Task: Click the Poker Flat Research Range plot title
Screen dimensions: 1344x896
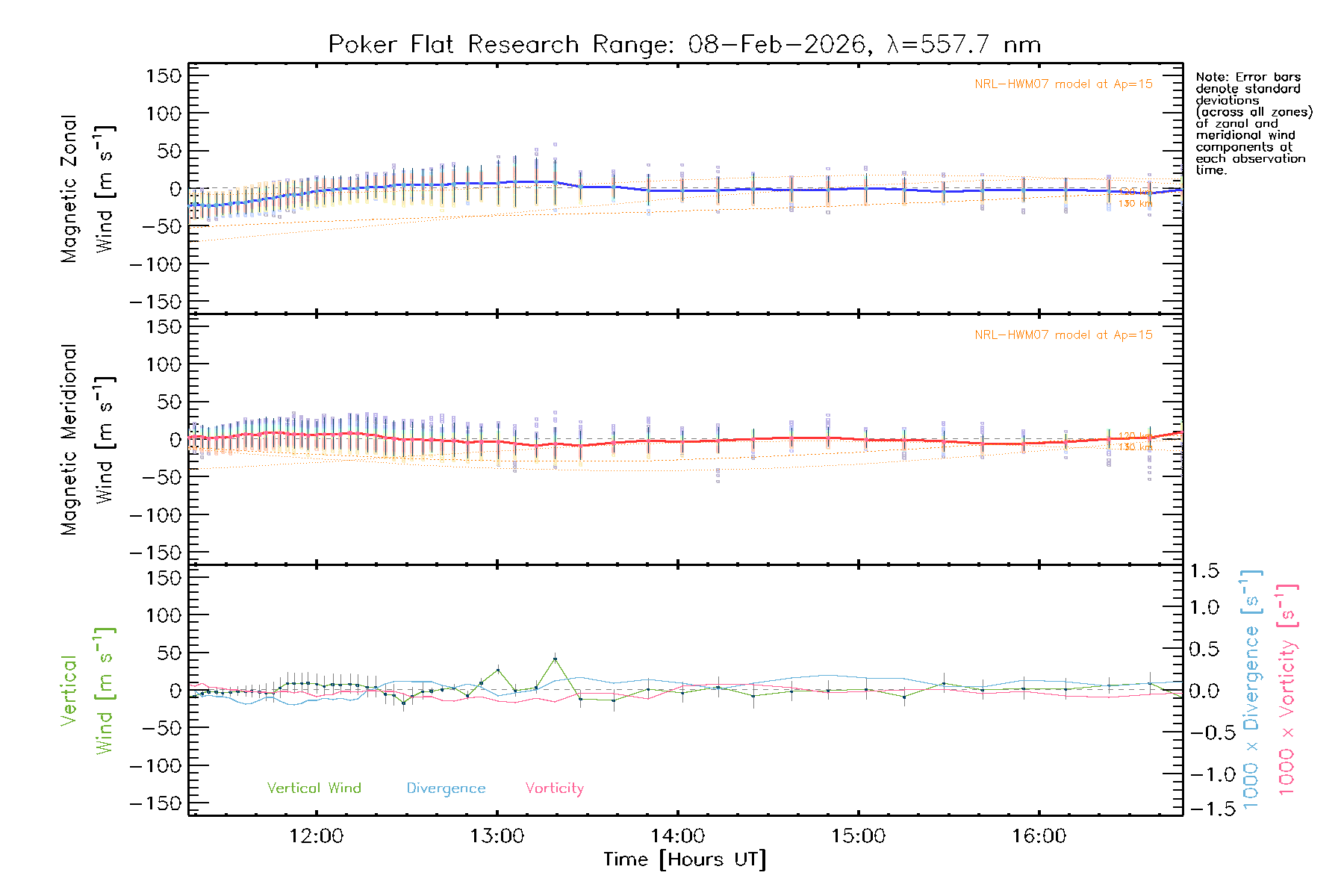Action: (x=684, y=45)
